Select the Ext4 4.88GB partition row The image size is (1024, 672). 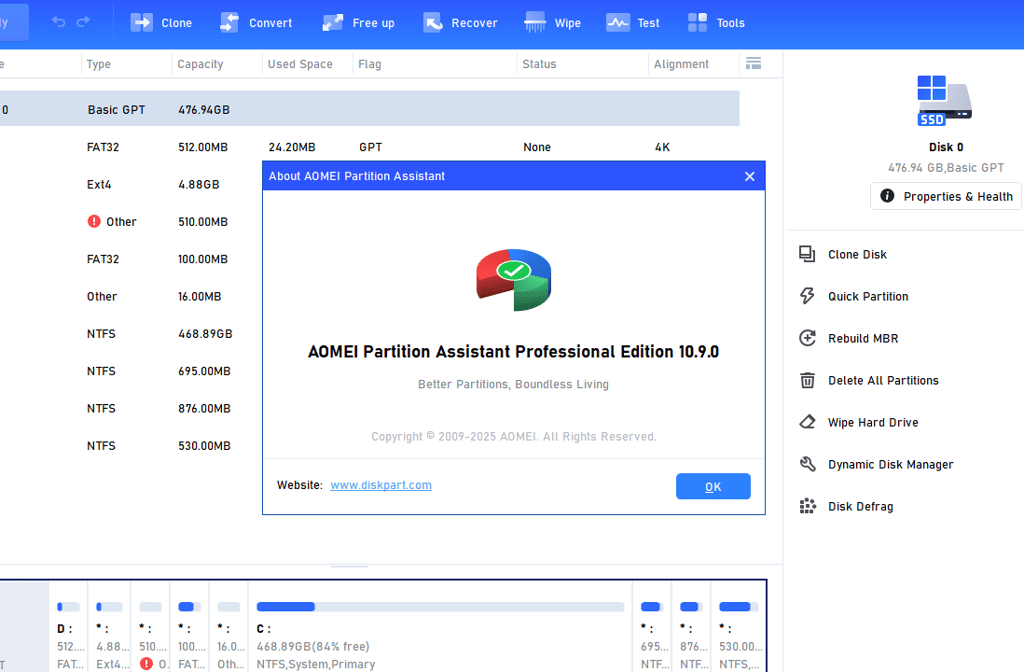click(131, 185)
